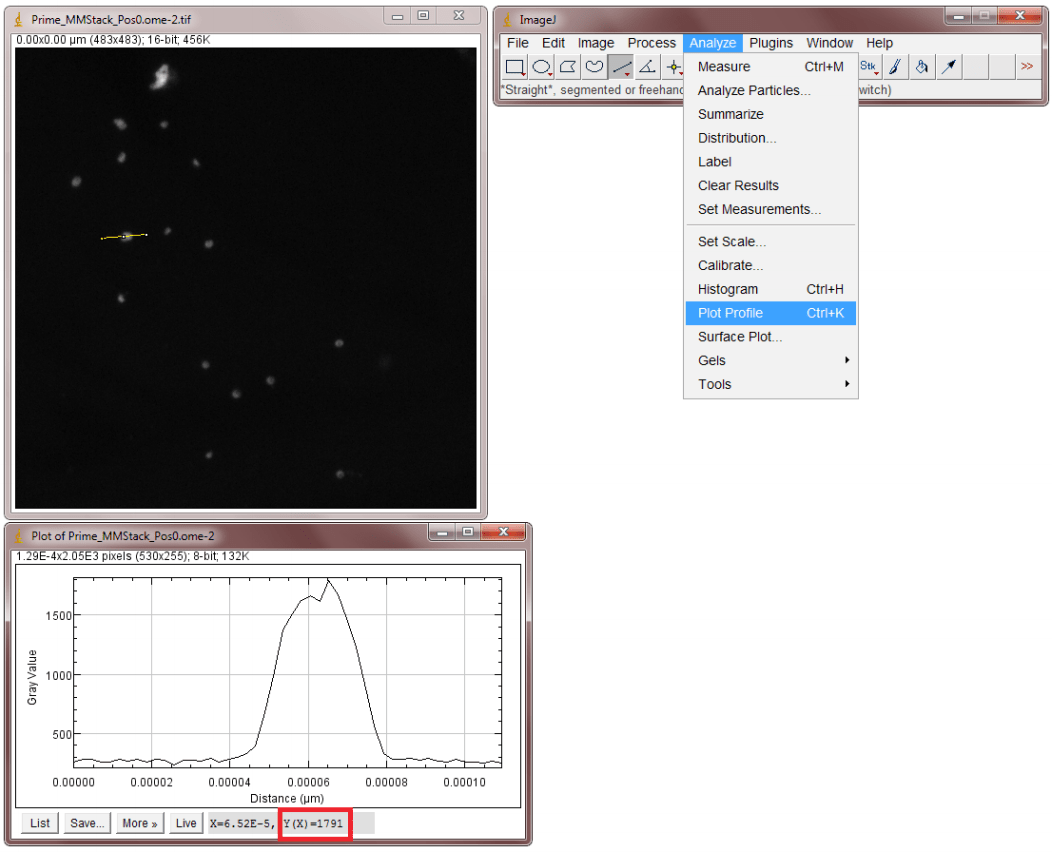Click the bright cell cluster near image top
This screenshot has width=1054, height=853.
click(161, 77)
